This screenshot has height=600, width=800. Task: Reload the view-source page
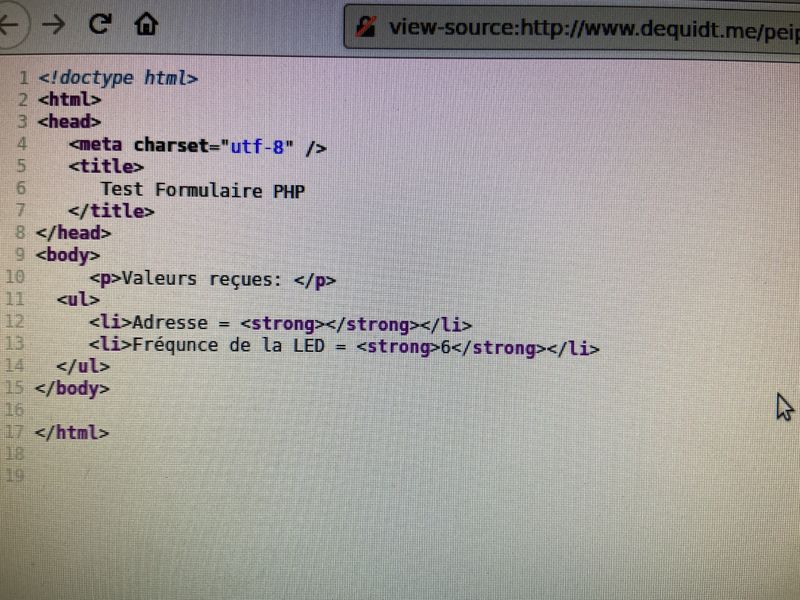coord(100,23)
